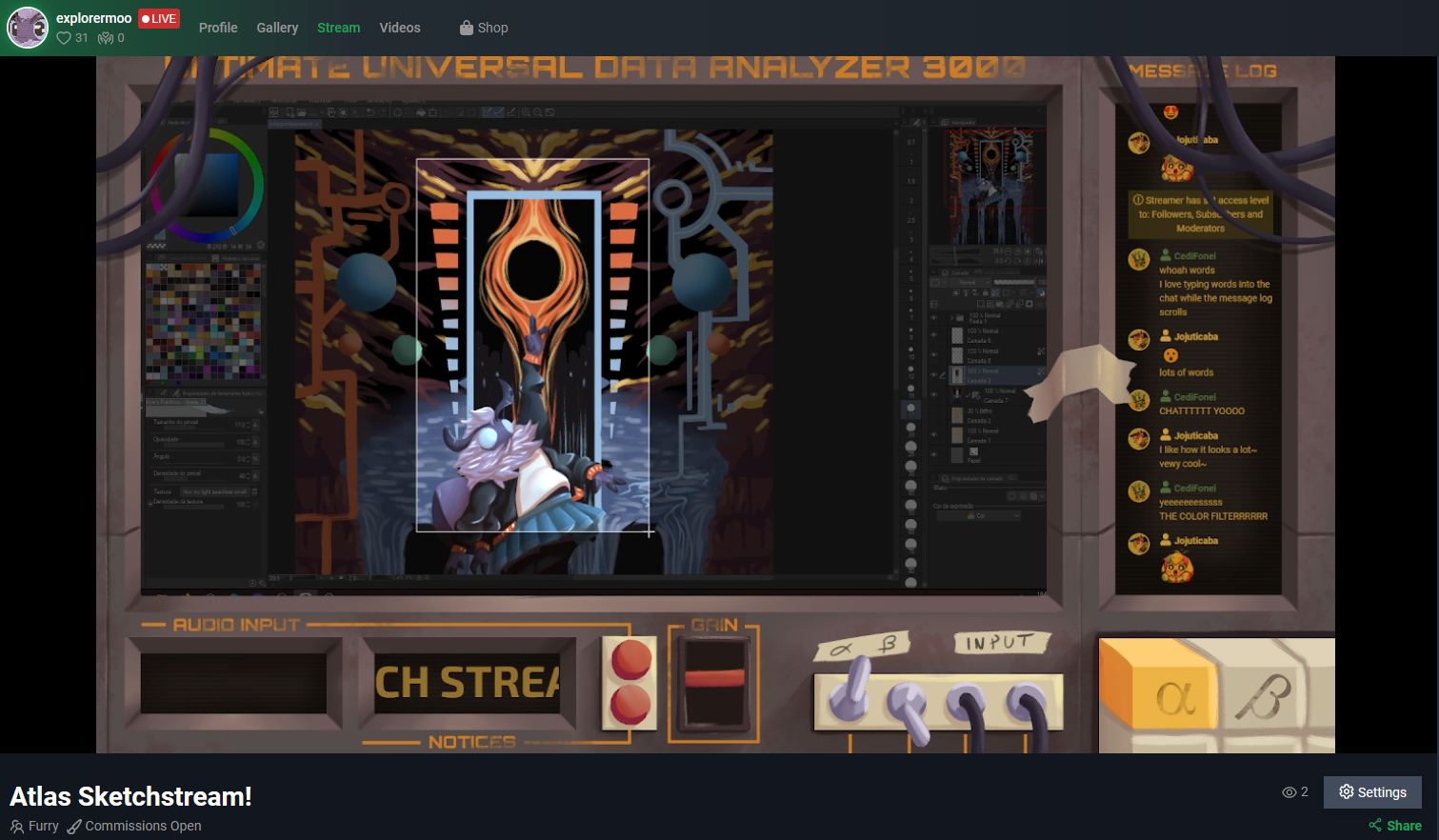Share the stream via Share icon
The image size is (1439, 840).
[x=1375, y=825]
